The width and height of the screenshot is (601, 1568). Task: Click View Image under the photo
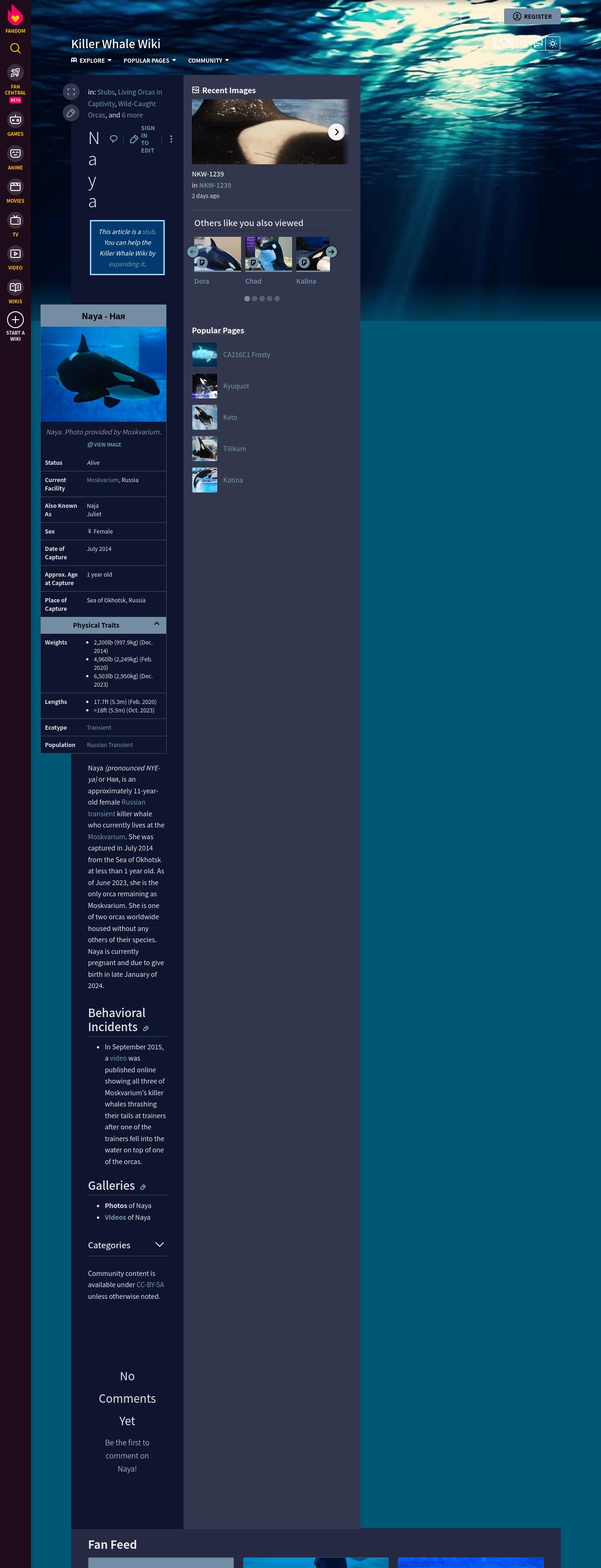pyautogui.click(x=104, y=444)
